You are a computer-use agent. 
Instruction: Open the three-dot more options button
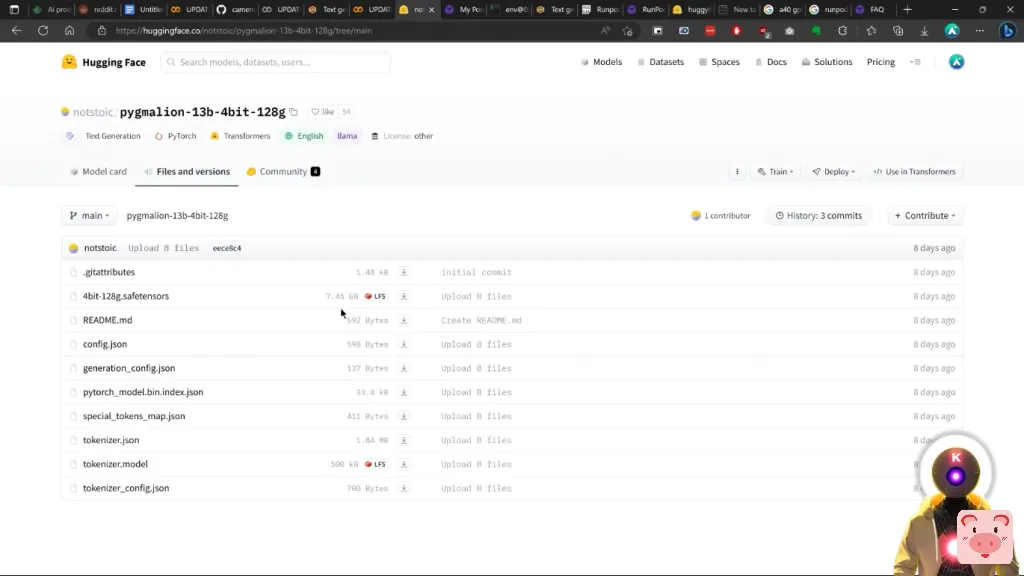tap(737, 172)
